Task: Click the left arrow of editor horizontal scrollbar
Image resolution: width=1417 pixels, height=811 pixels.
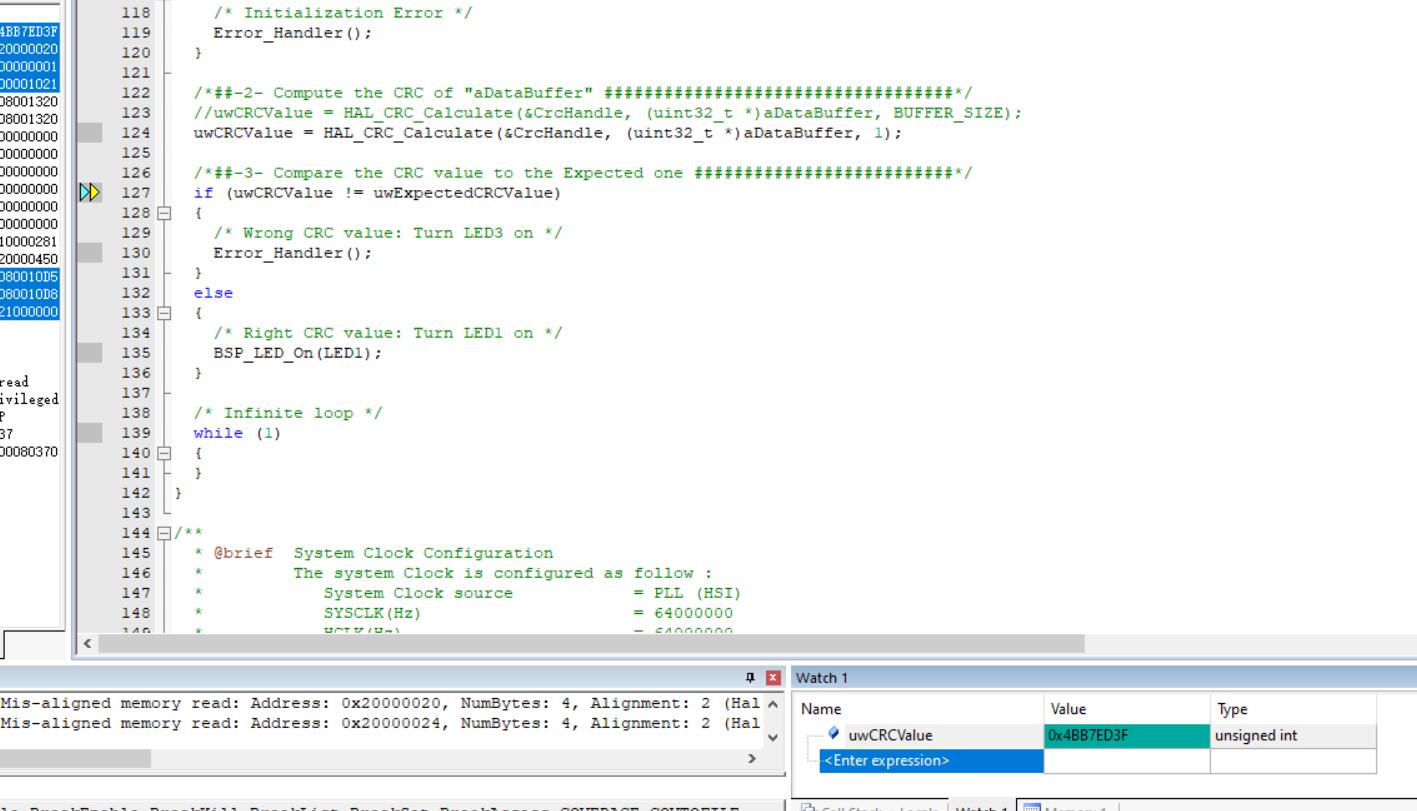Action: point(86,643)
